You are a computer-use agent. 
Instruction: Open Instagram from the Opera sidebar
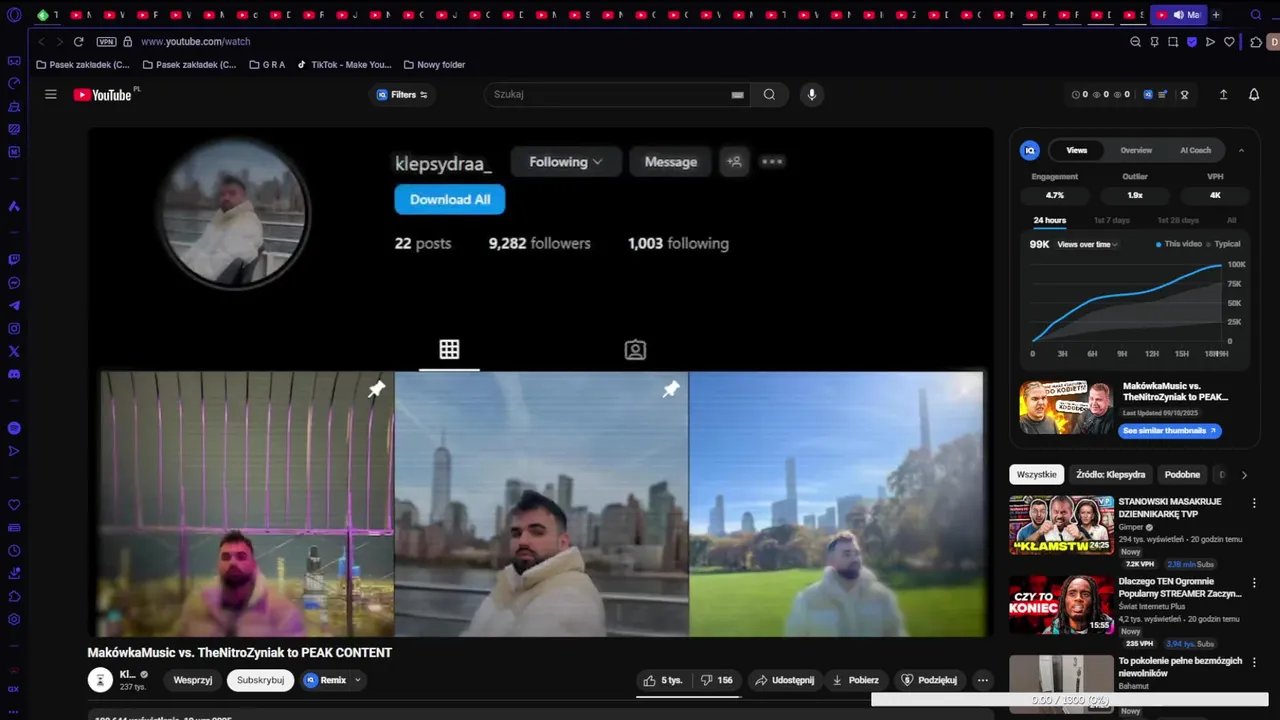[x=14, y=329]
